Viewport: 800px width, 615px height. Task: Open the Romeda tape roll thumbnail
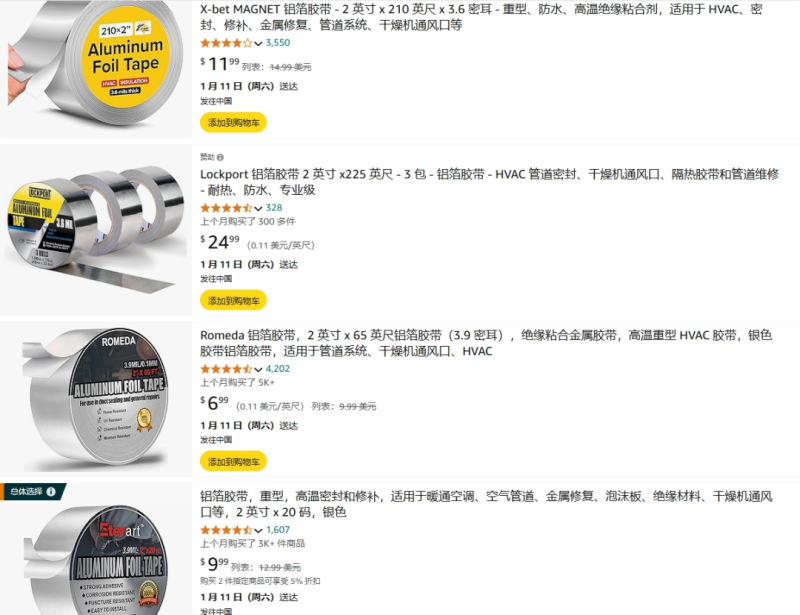[96, 399]
